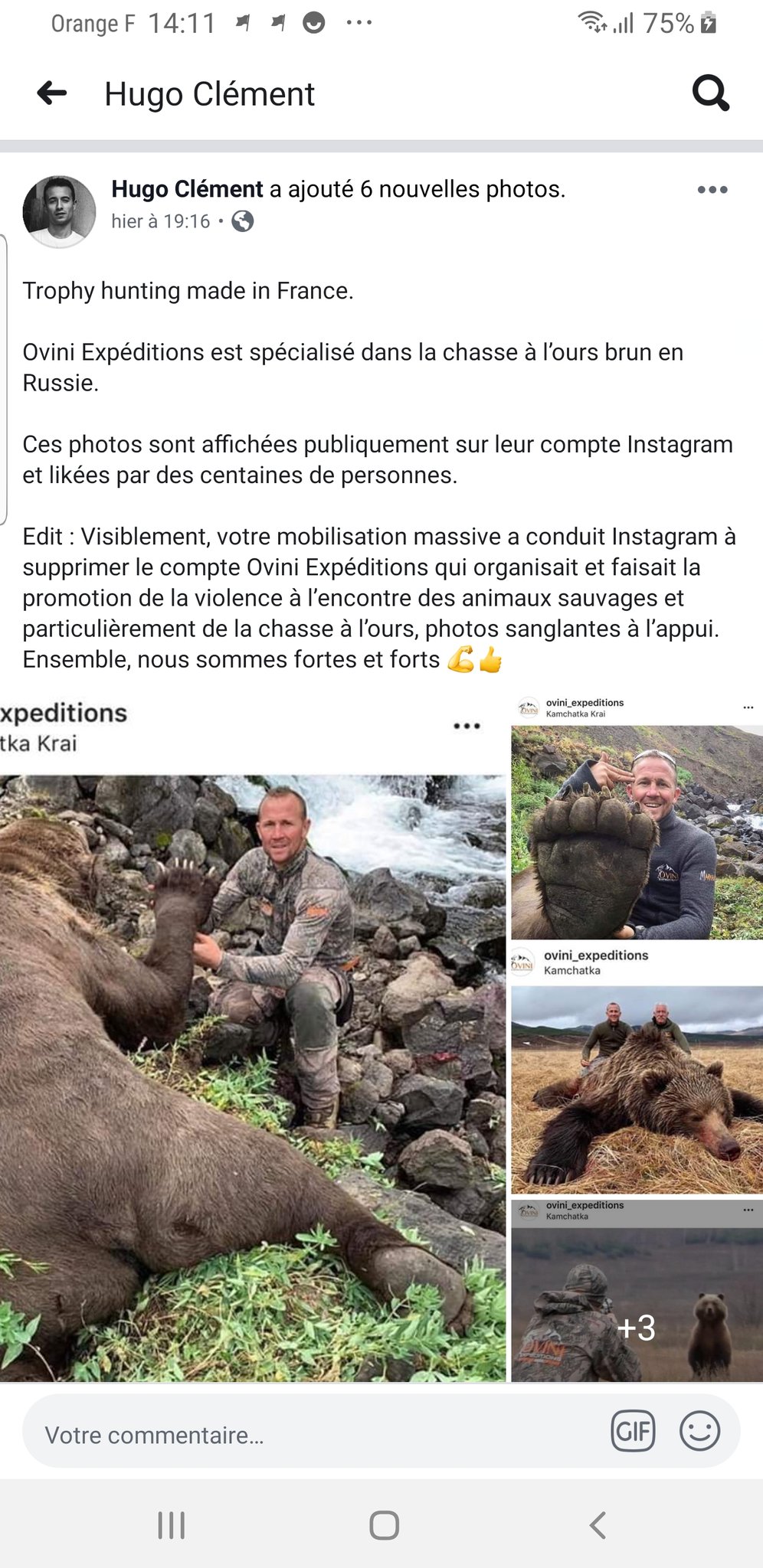The image size is (763, 1568).
Task: Tap the GIF button in comment box
Action: [634, 1430]
